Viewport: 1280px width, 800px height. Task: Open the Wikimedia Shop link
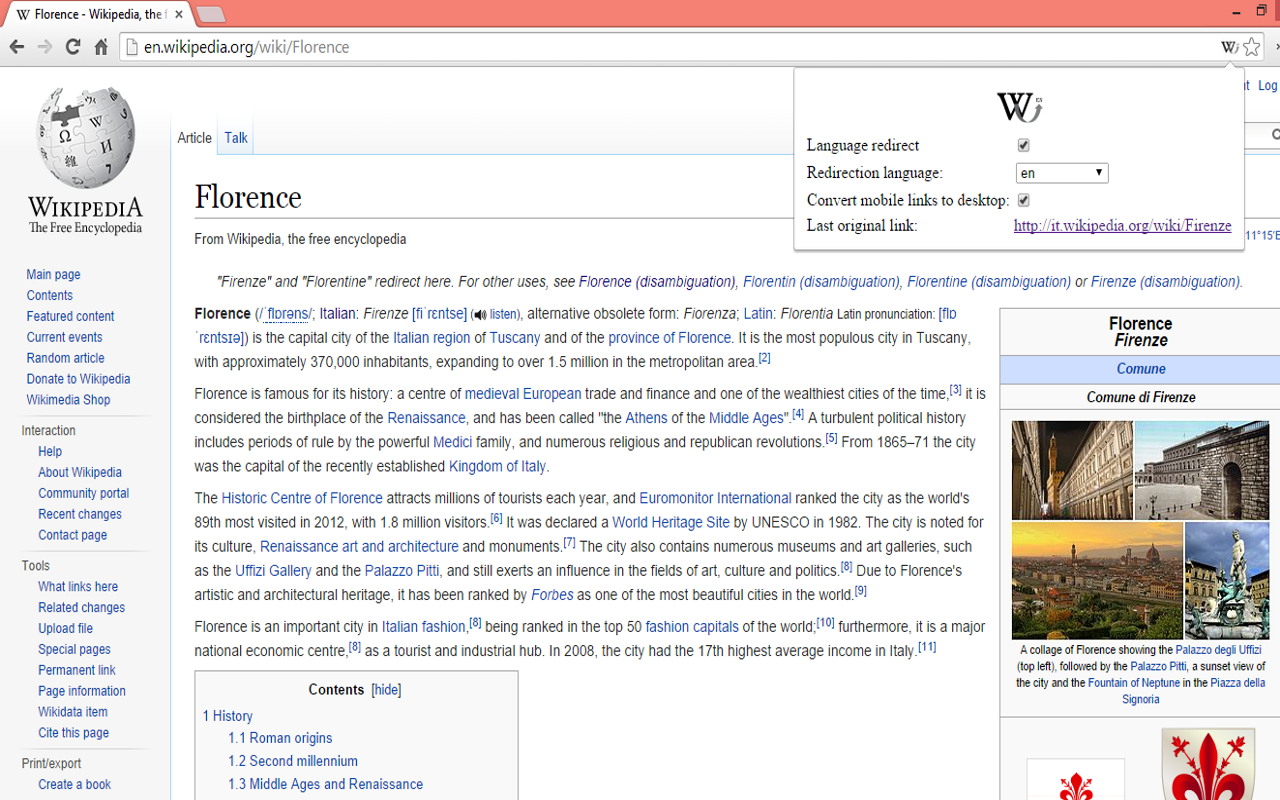tap(68, 400)
